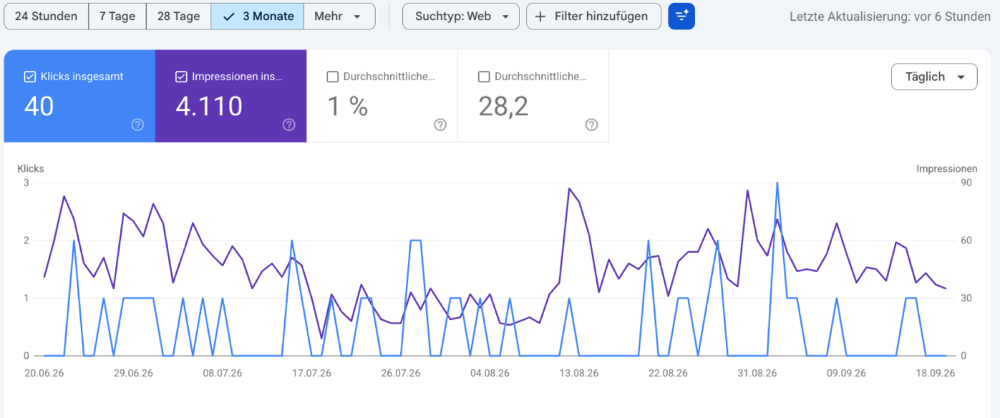This screenshot has width=1000, height=418.
Task: Enable the checkbox on the 28,2 card
Action: point(483,77)
